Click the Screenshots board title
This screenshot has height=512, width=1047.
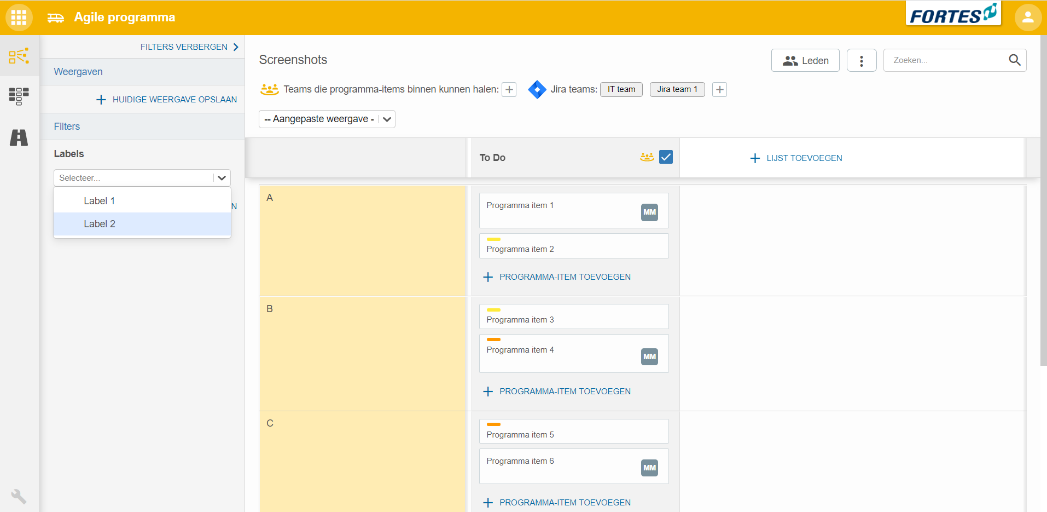pyautogui.click(x=293, y=60)
